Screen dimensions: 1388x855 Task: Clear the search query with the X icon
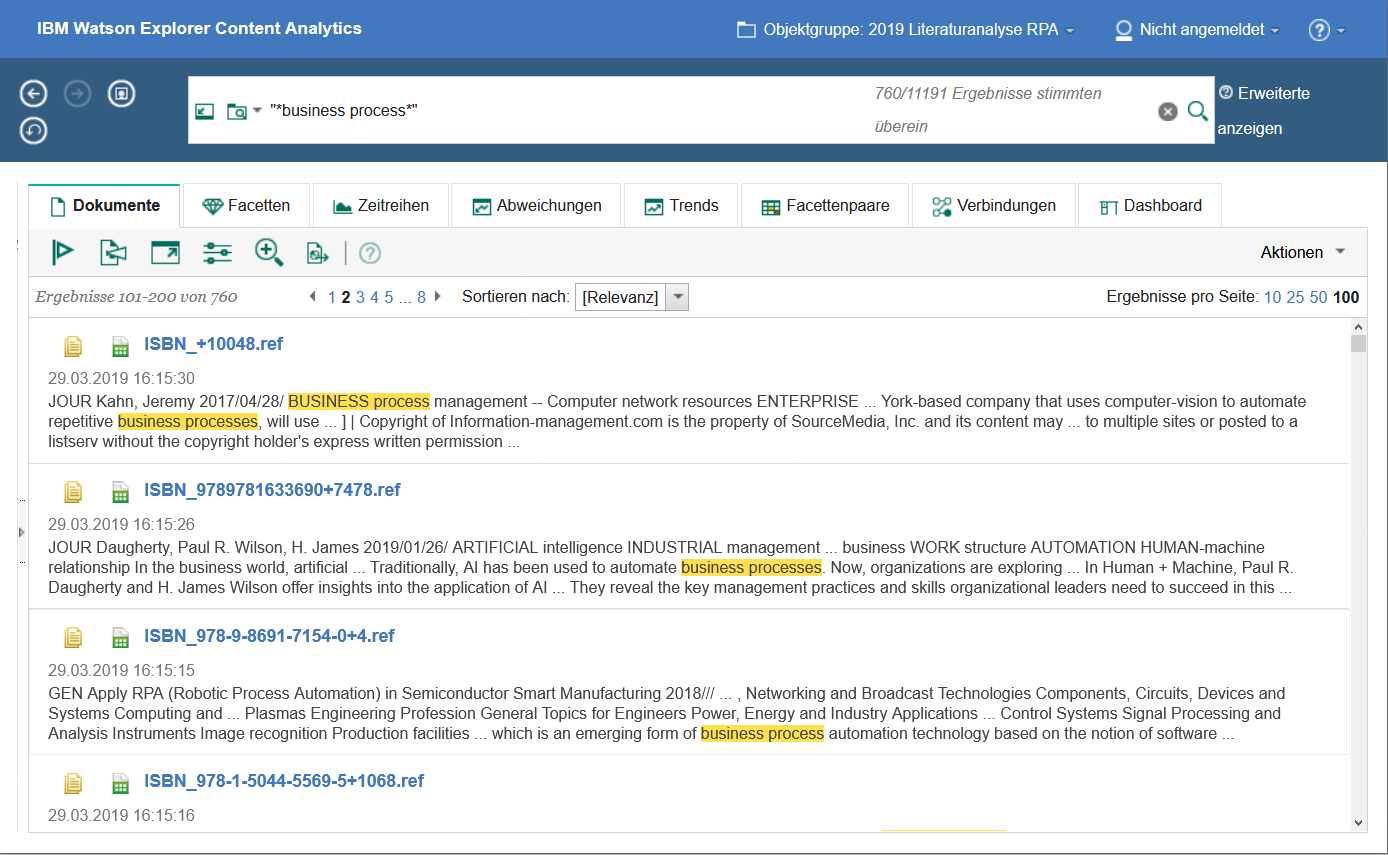(x=1167, y=111)
